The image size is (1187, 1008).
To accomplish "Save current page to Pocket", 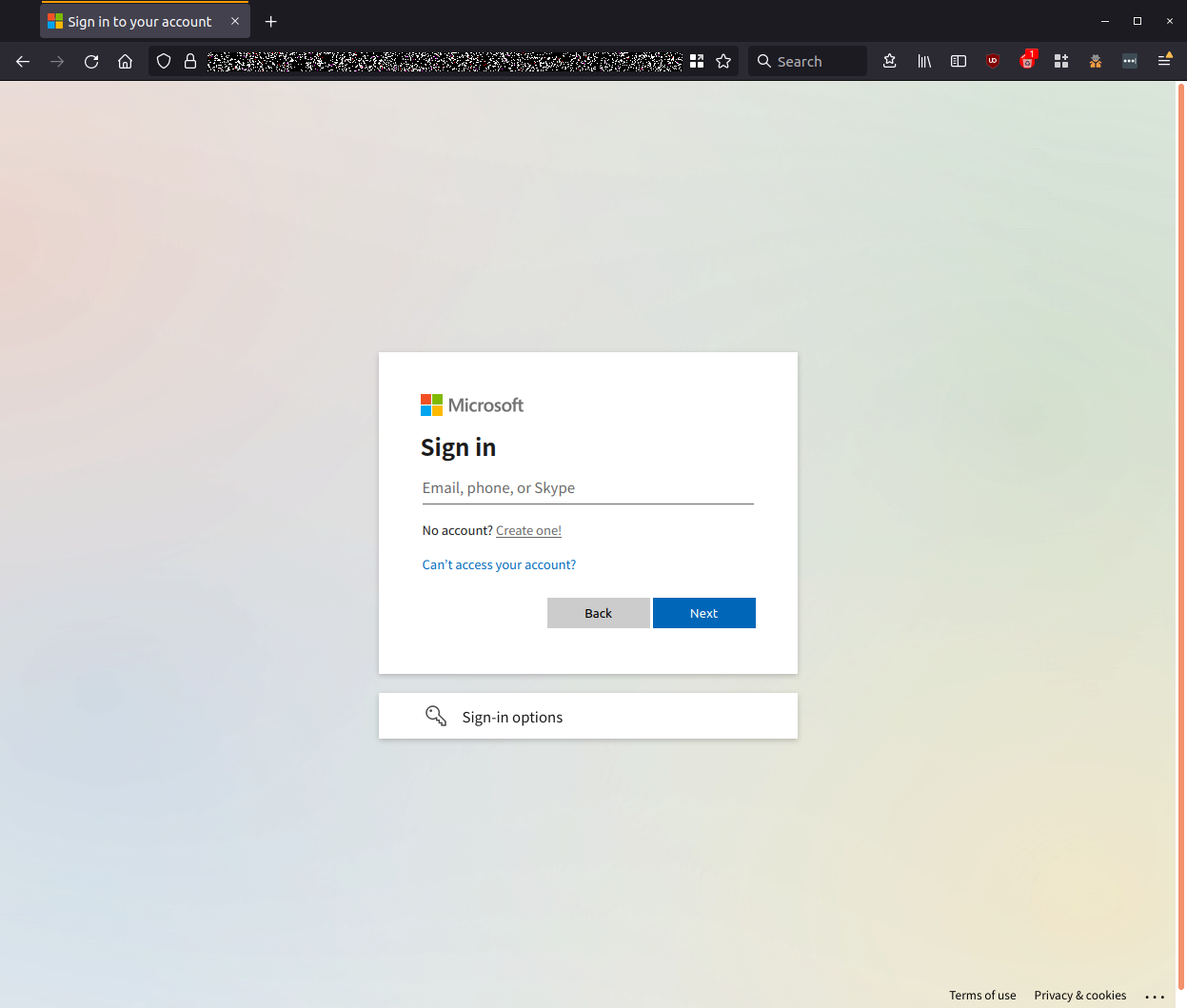I will click(x=888, y=60).
